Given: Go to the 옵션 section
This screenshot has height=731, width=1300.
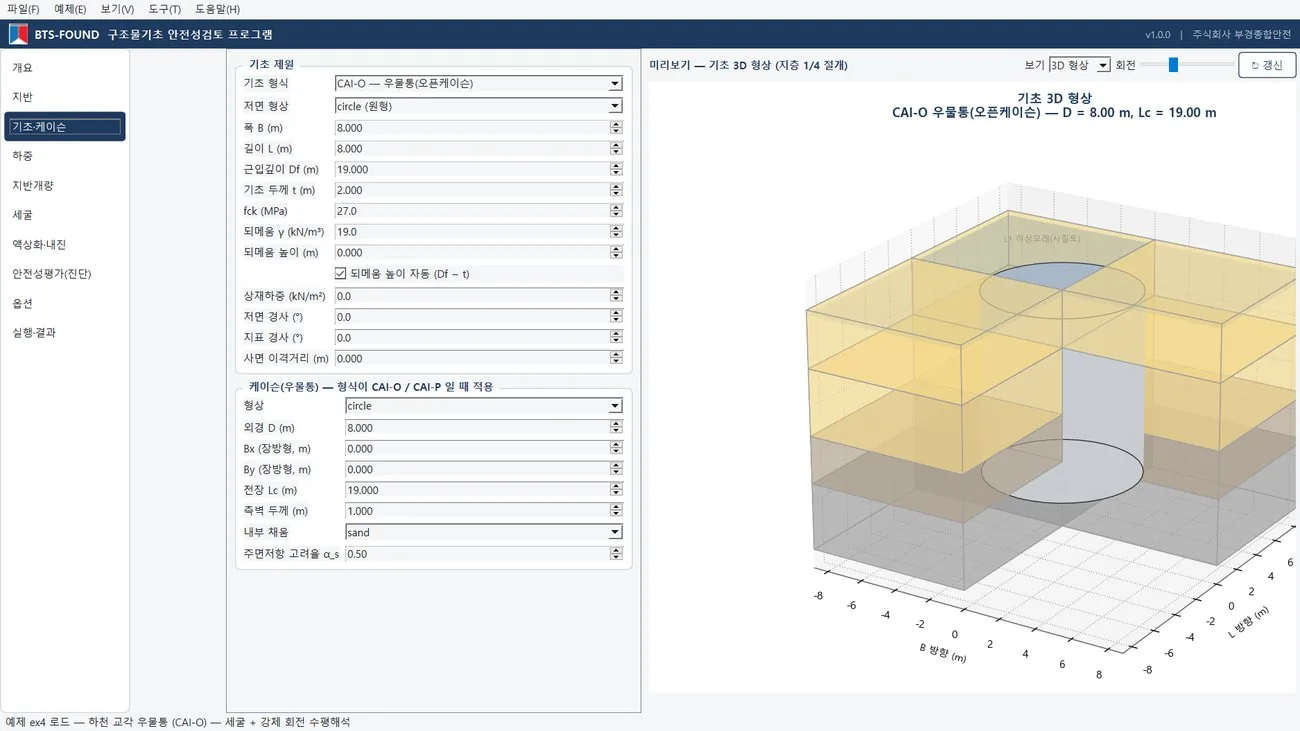Looking at the screenshot, I should coord(65,304).
